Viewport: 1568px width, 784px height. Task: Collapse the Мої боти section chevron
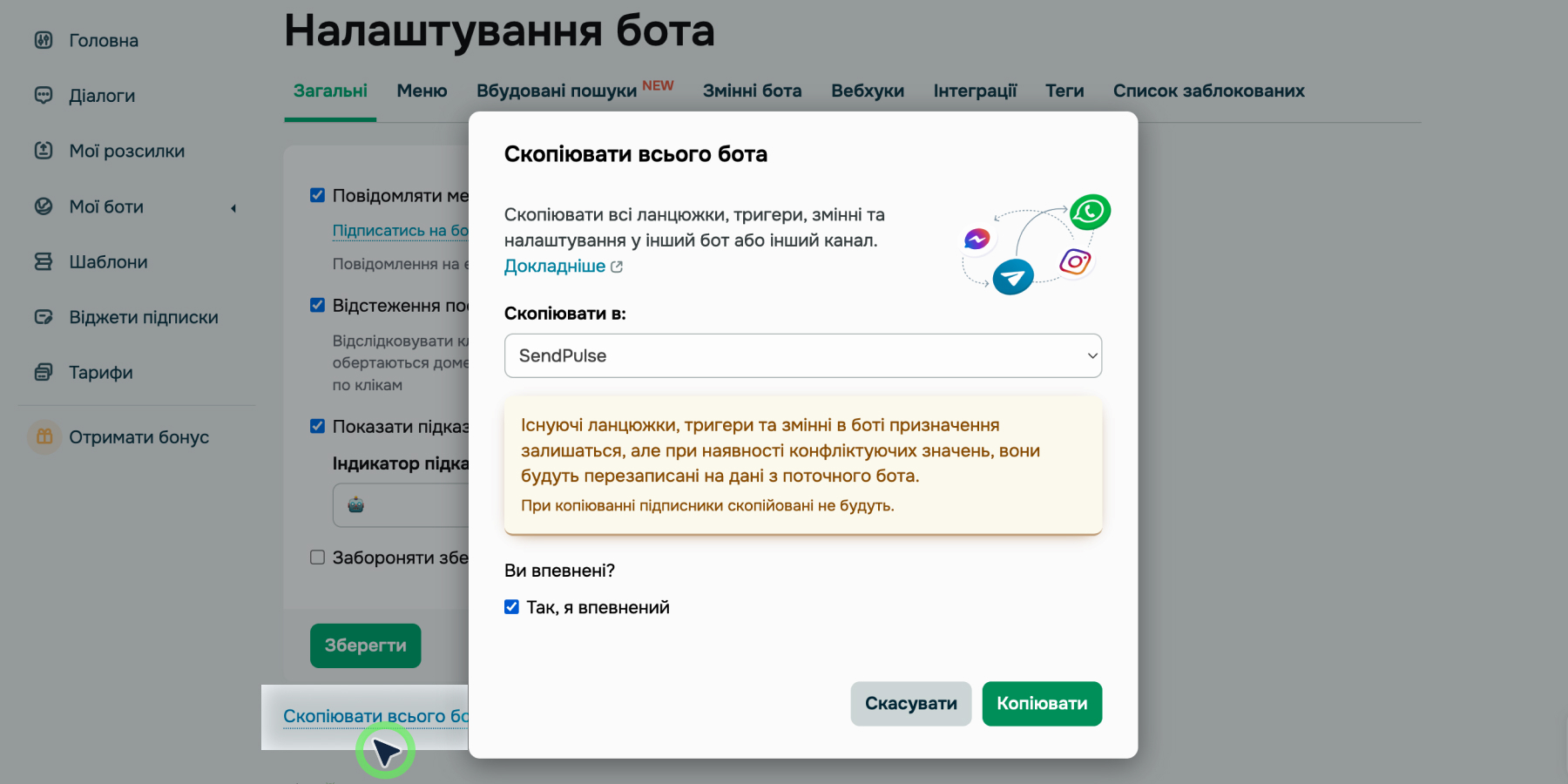click(233, 207)
